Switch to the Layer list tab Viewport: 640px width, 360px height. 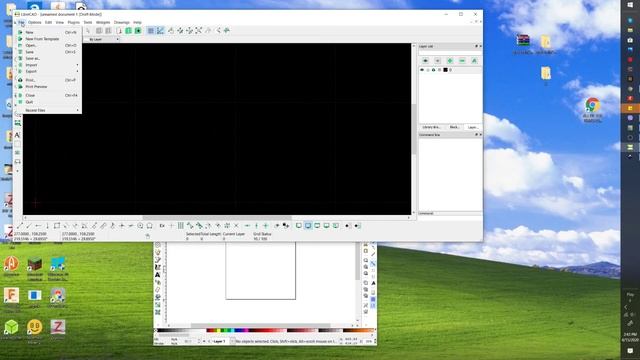(x=473, y=127)
